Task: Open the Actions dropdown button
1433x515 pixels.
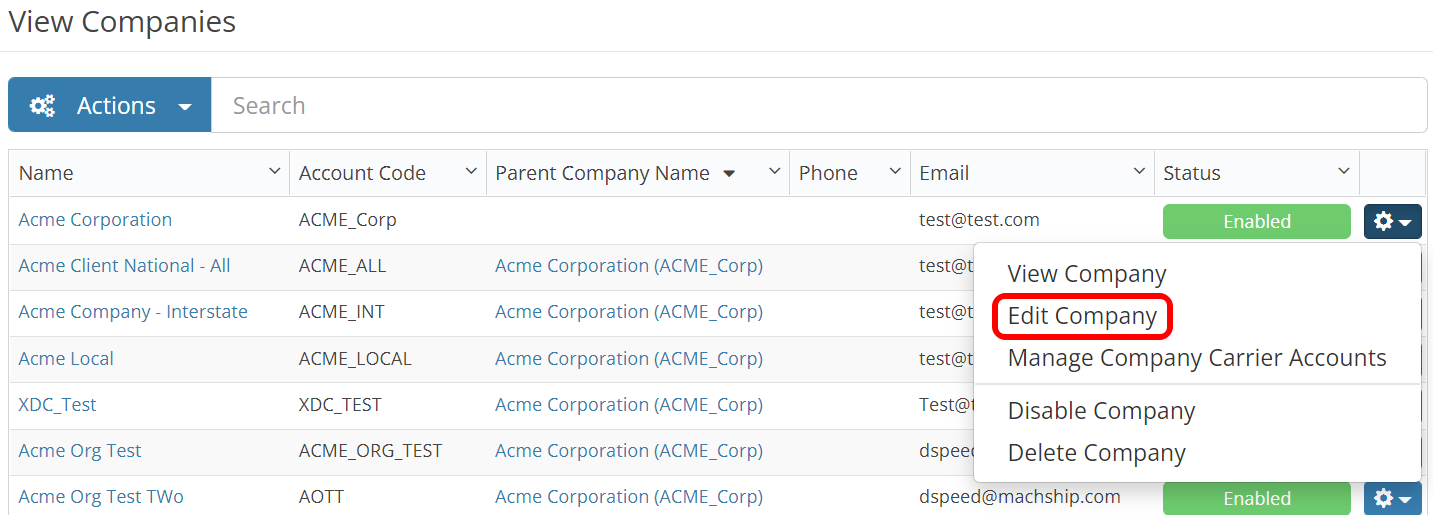Action: [110, 105]
